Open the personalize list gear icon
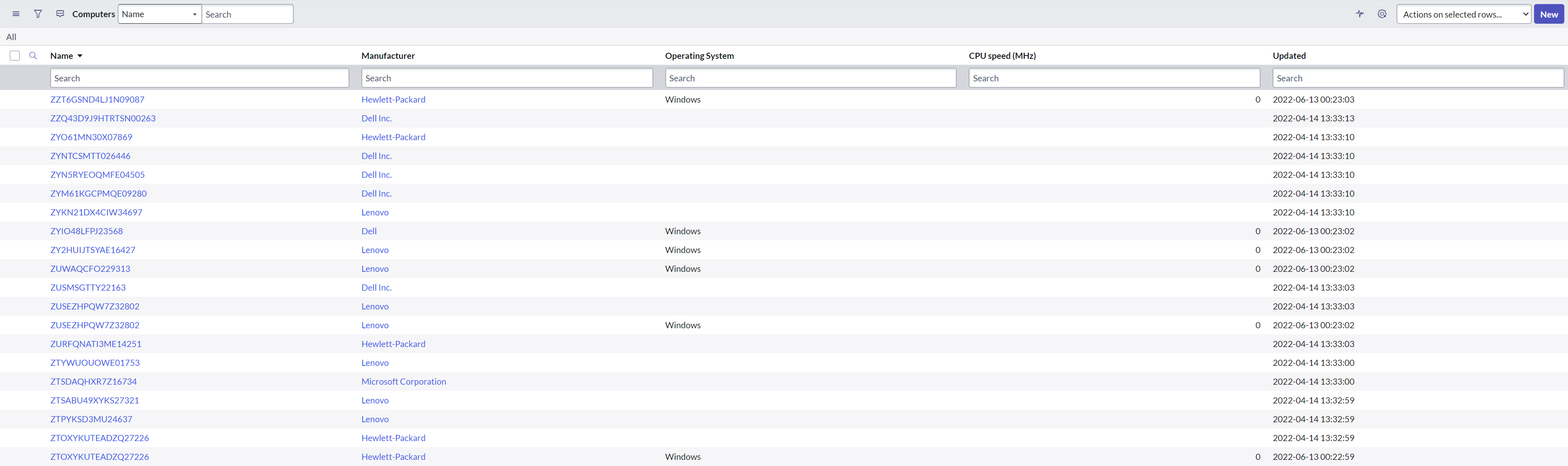This screenshot has width=1568, height=466. [1382, 14]
